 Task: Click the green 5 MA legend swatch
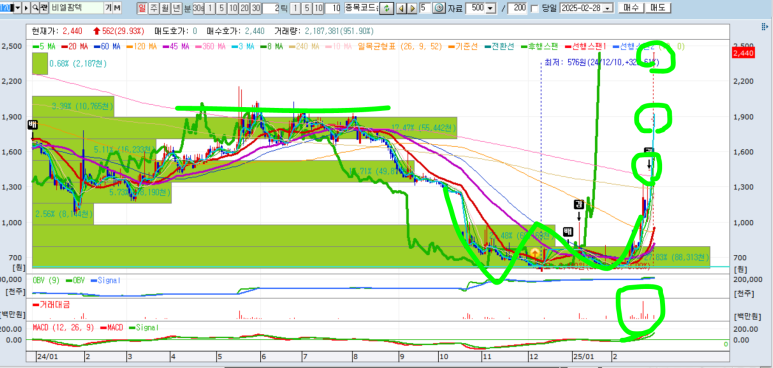35,46
